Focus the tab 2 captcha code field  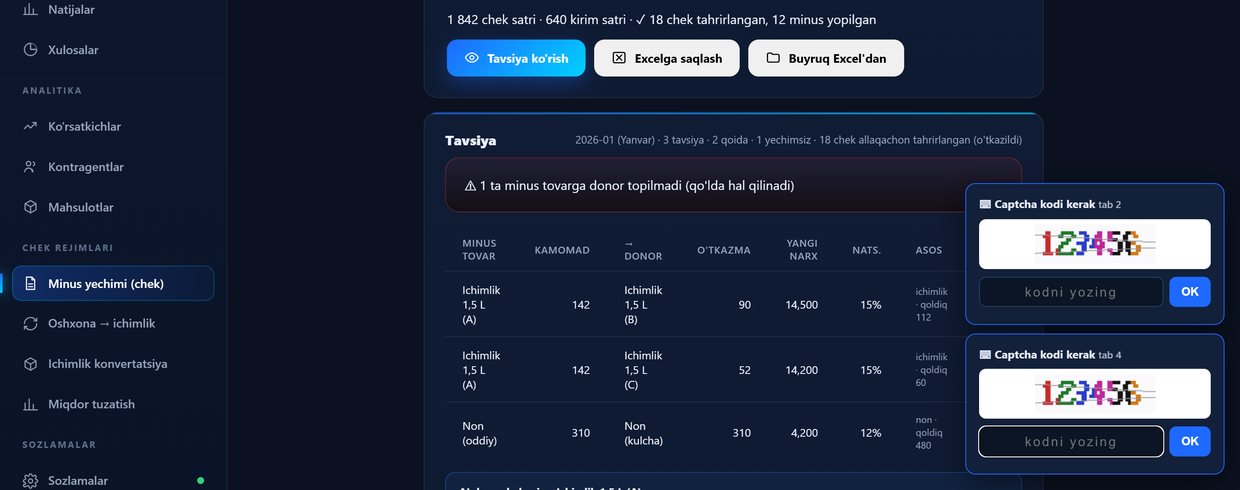point(1071,292)
